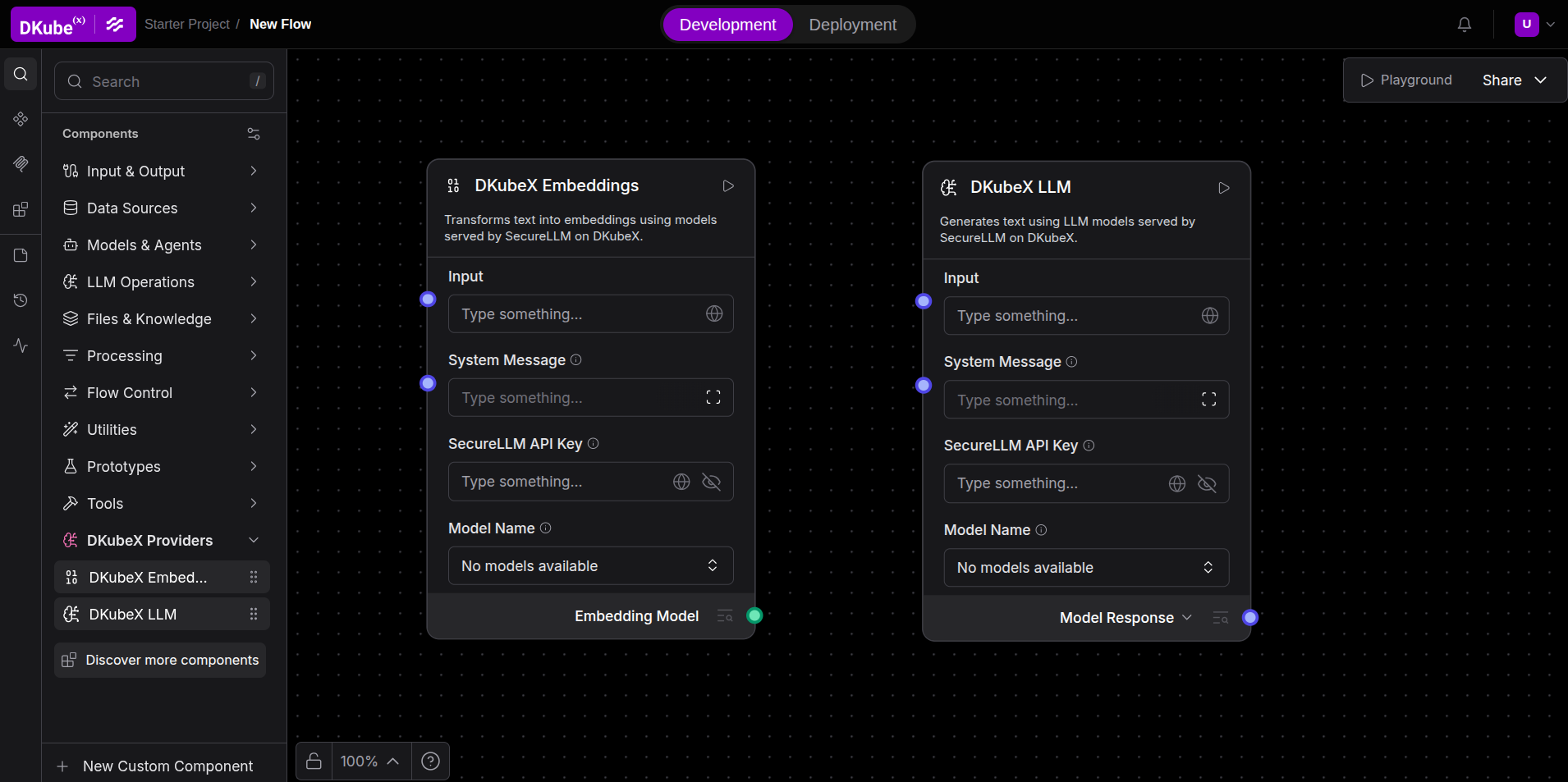Open the Share dropdown
The image size is (1568, 782).
tap(1515, 80)
